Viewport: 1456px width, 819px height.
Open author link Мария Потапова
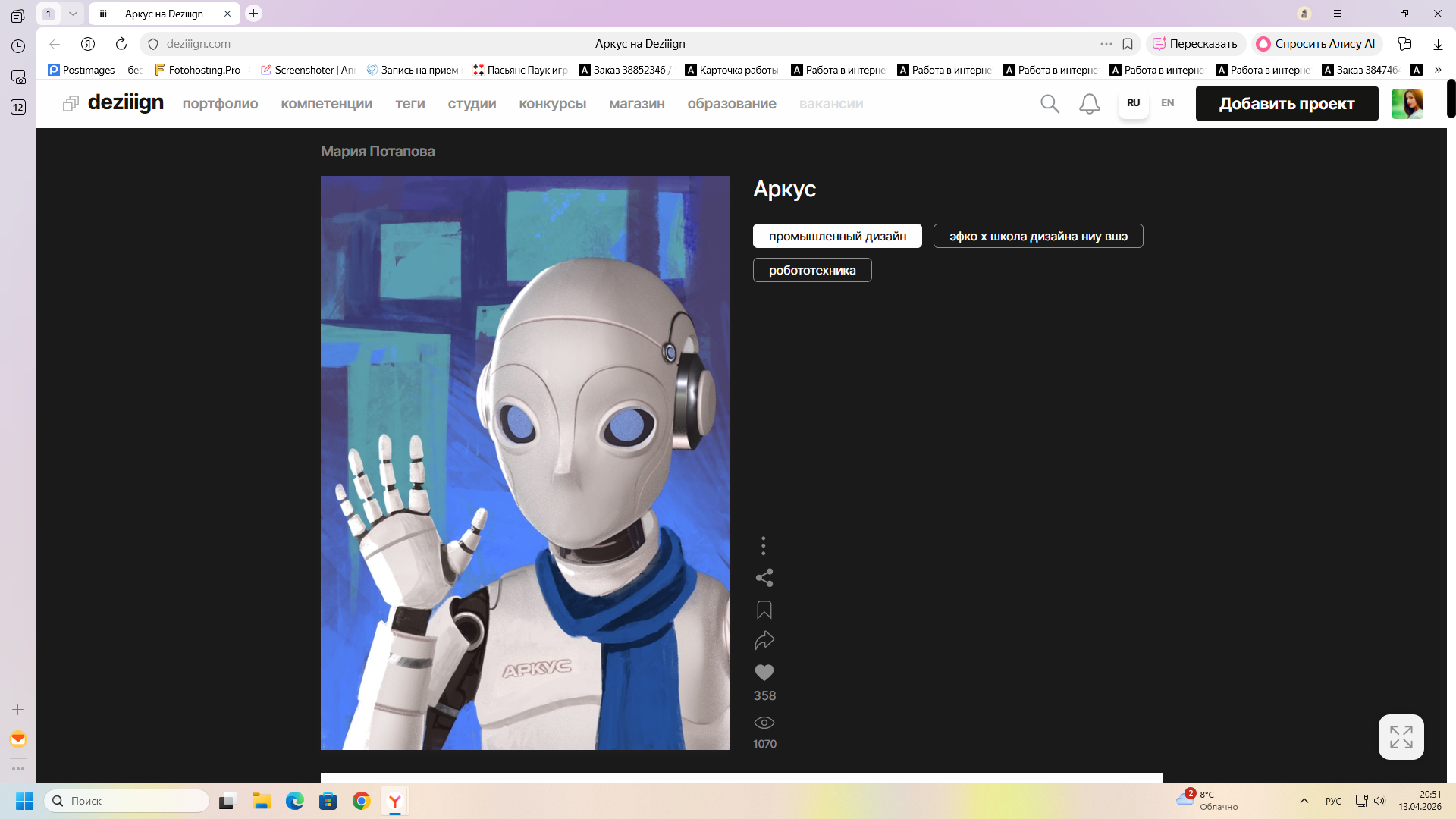pyautogui.click(x=378, y=151)
